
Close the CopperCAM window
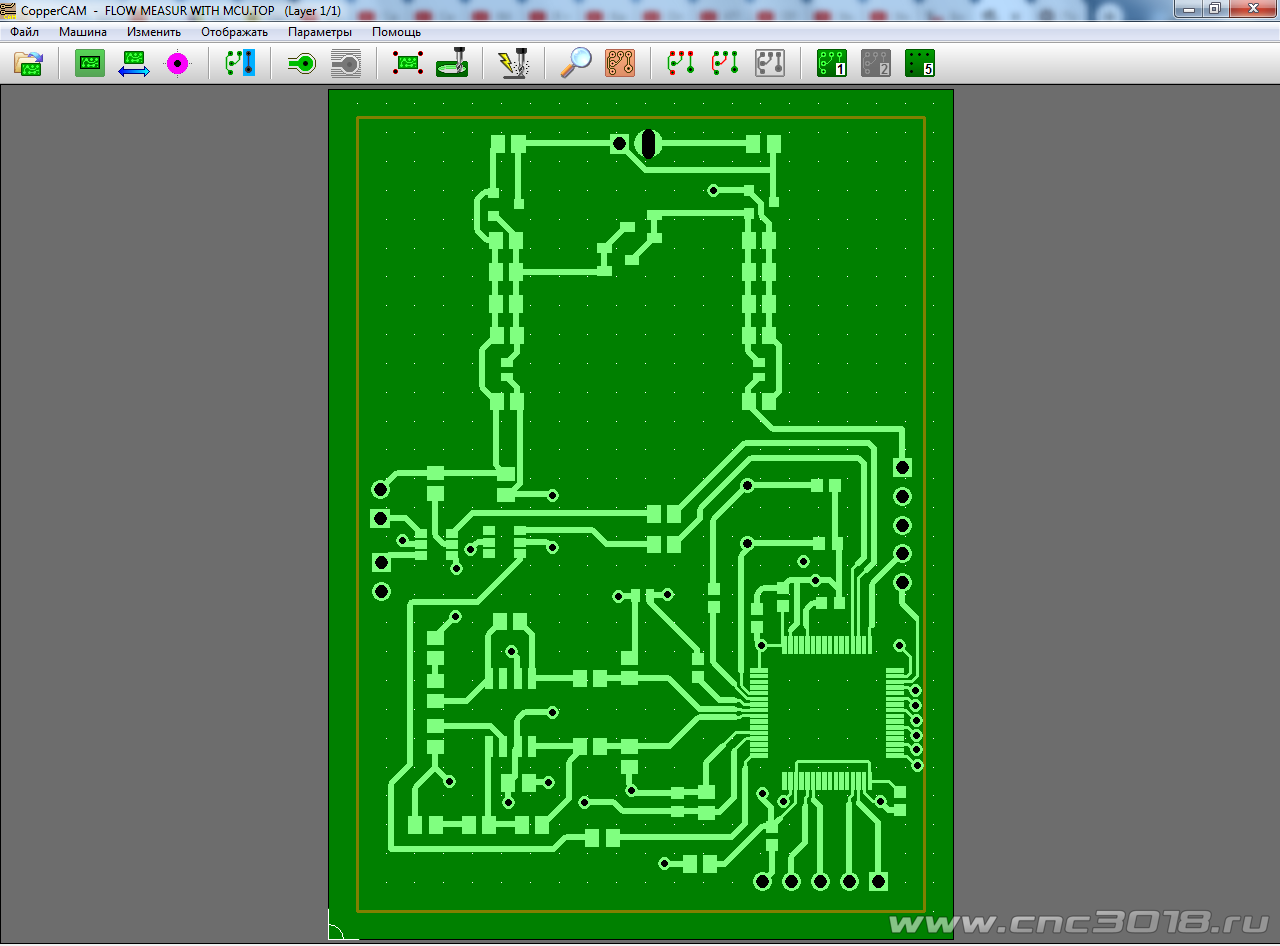[1251, 9]
